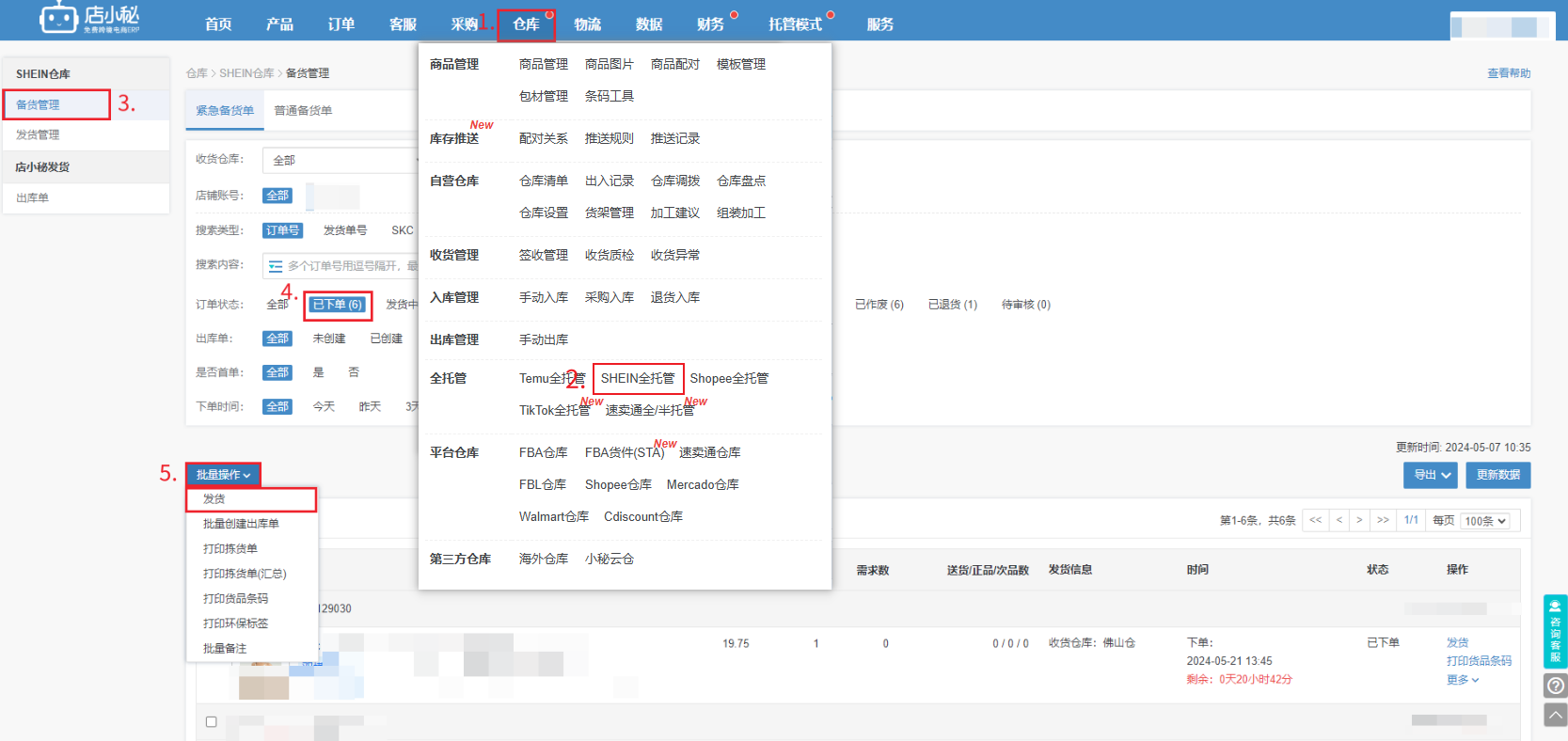
Task: Choose Shopee全托管 in the menu
Action: [729, 378]
